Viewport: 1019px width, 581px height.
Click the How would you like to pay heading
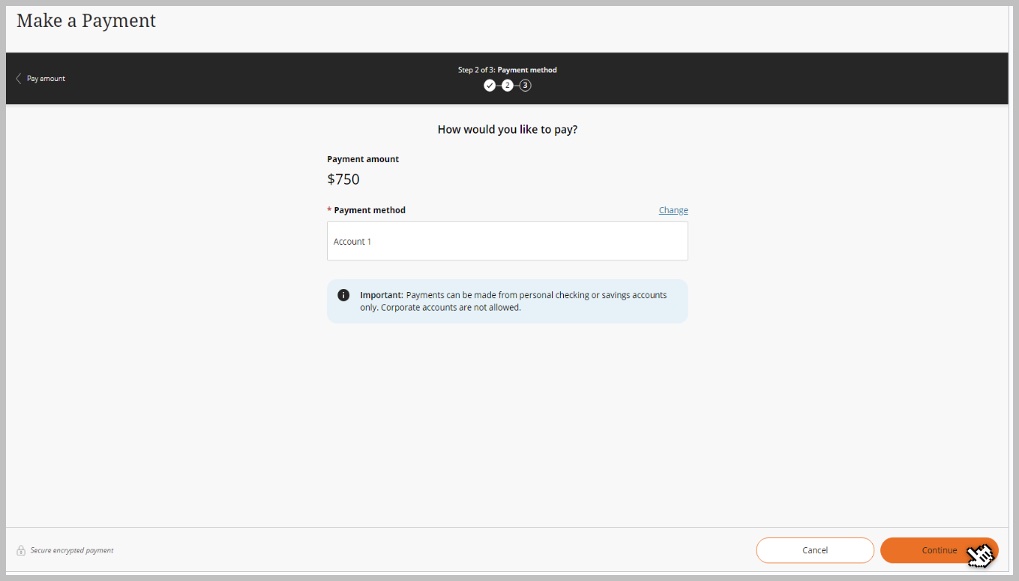point(507,130)
